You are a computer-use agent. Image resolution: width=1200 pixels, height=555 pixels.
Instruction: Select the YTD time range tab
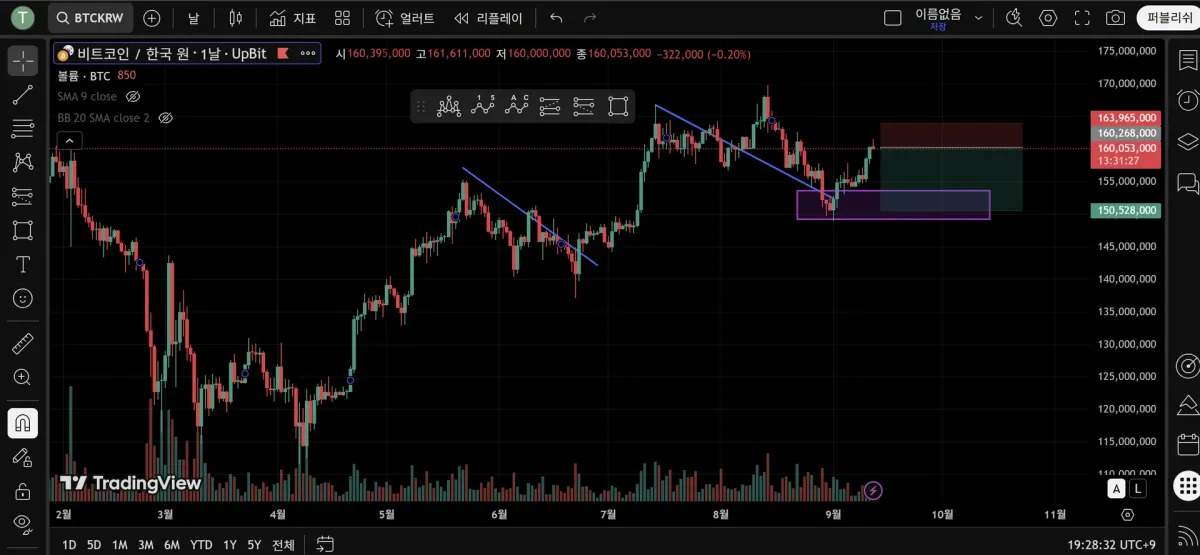201,545
